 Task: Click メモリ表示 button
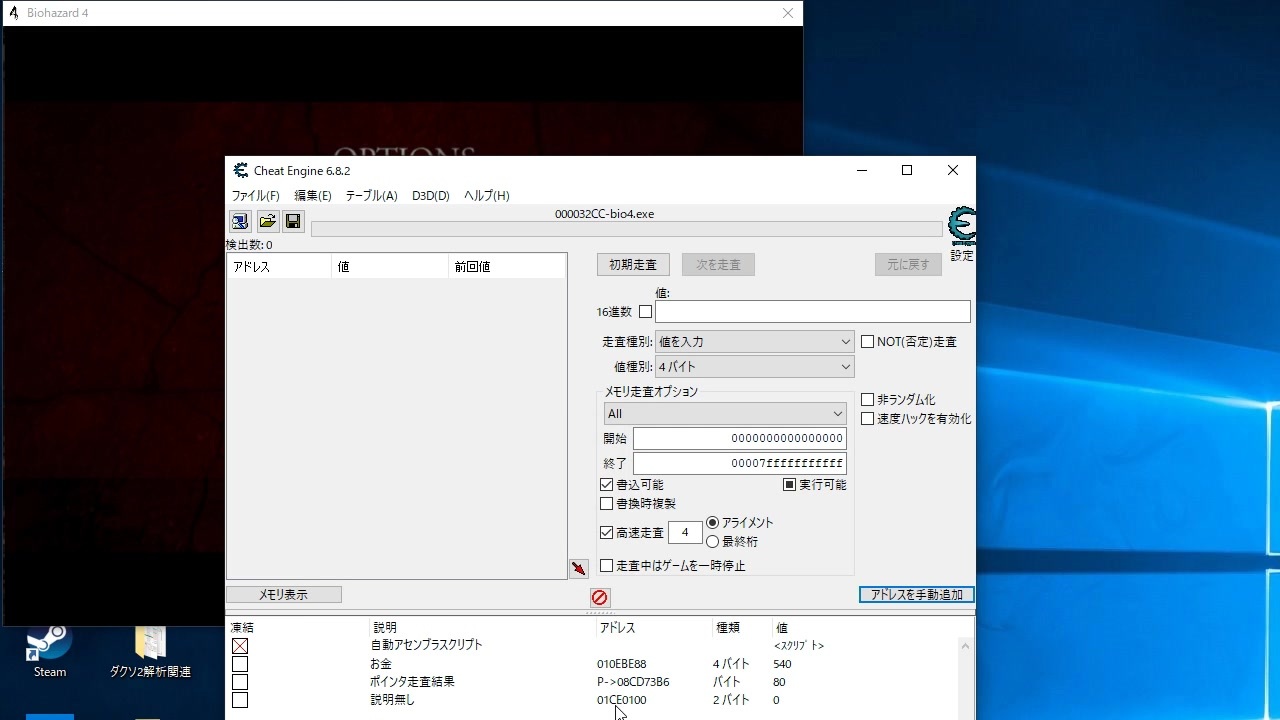pos(284,595)
